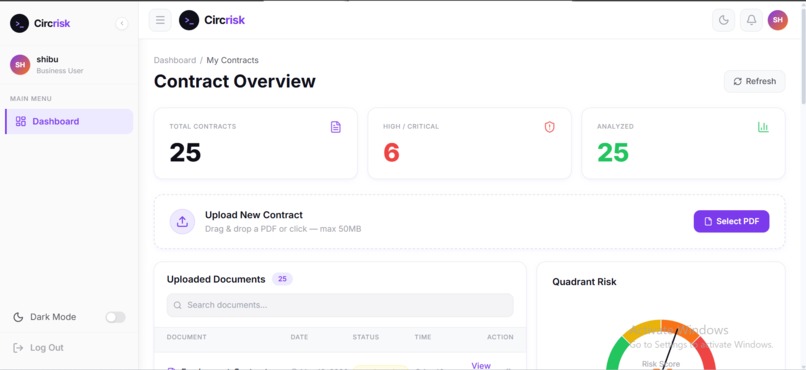Click the Total Contracts card
This screenshot has height=370, width=806.
tap(255, 143)
